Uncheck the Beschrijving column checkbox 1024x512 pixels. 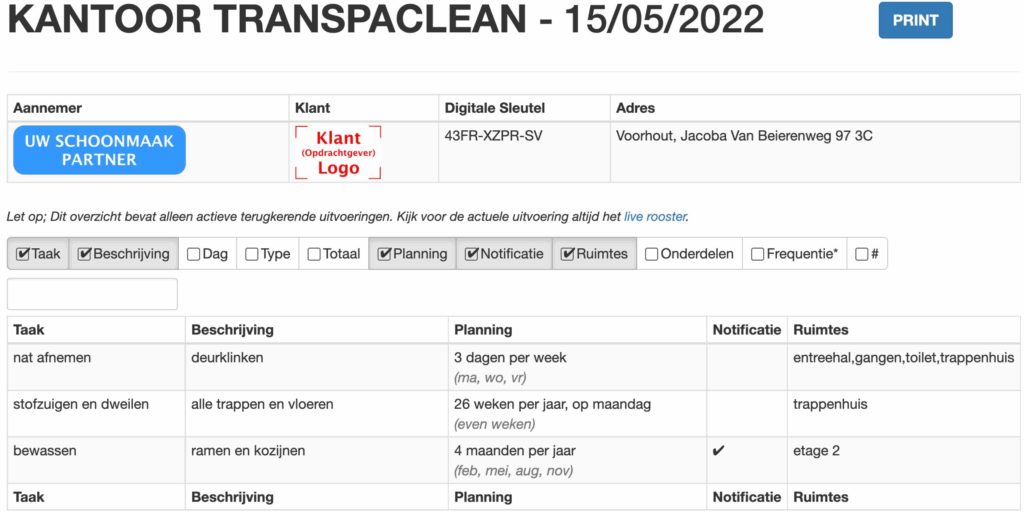point(85,254)
